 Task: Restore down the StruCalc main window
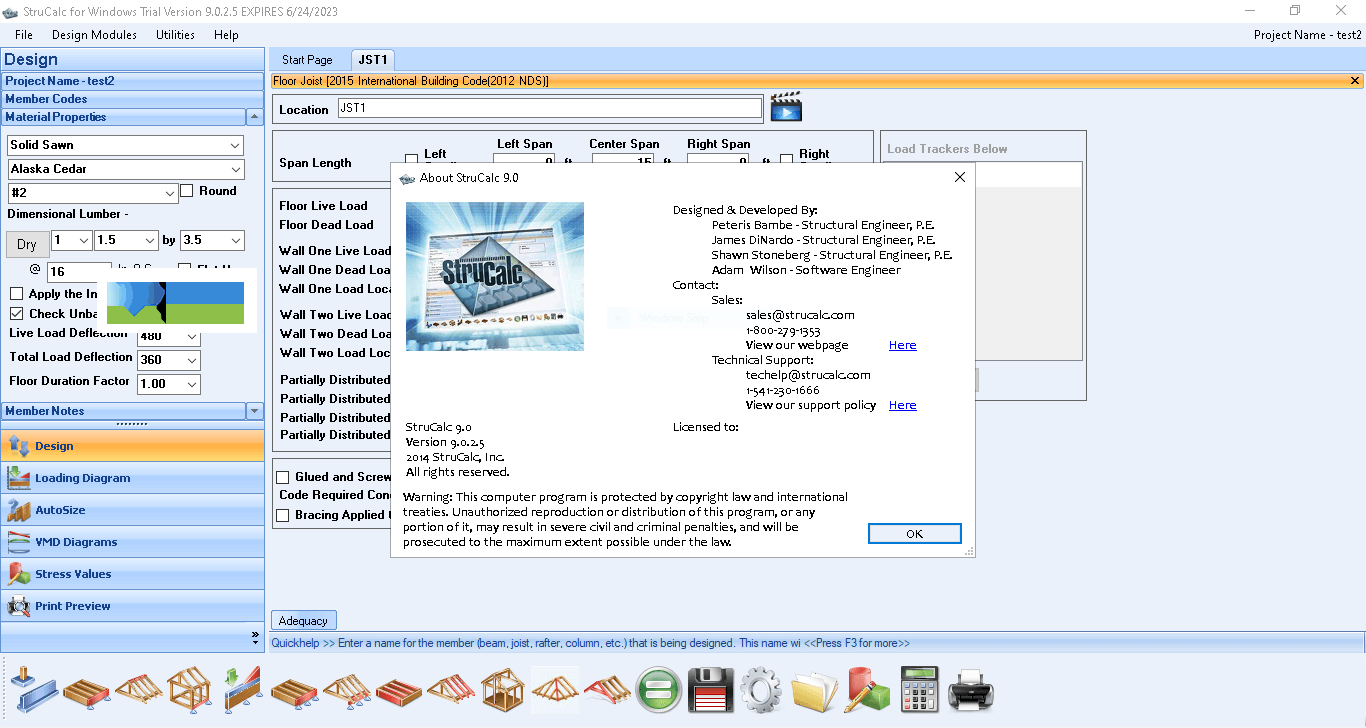pos(1295,10)
